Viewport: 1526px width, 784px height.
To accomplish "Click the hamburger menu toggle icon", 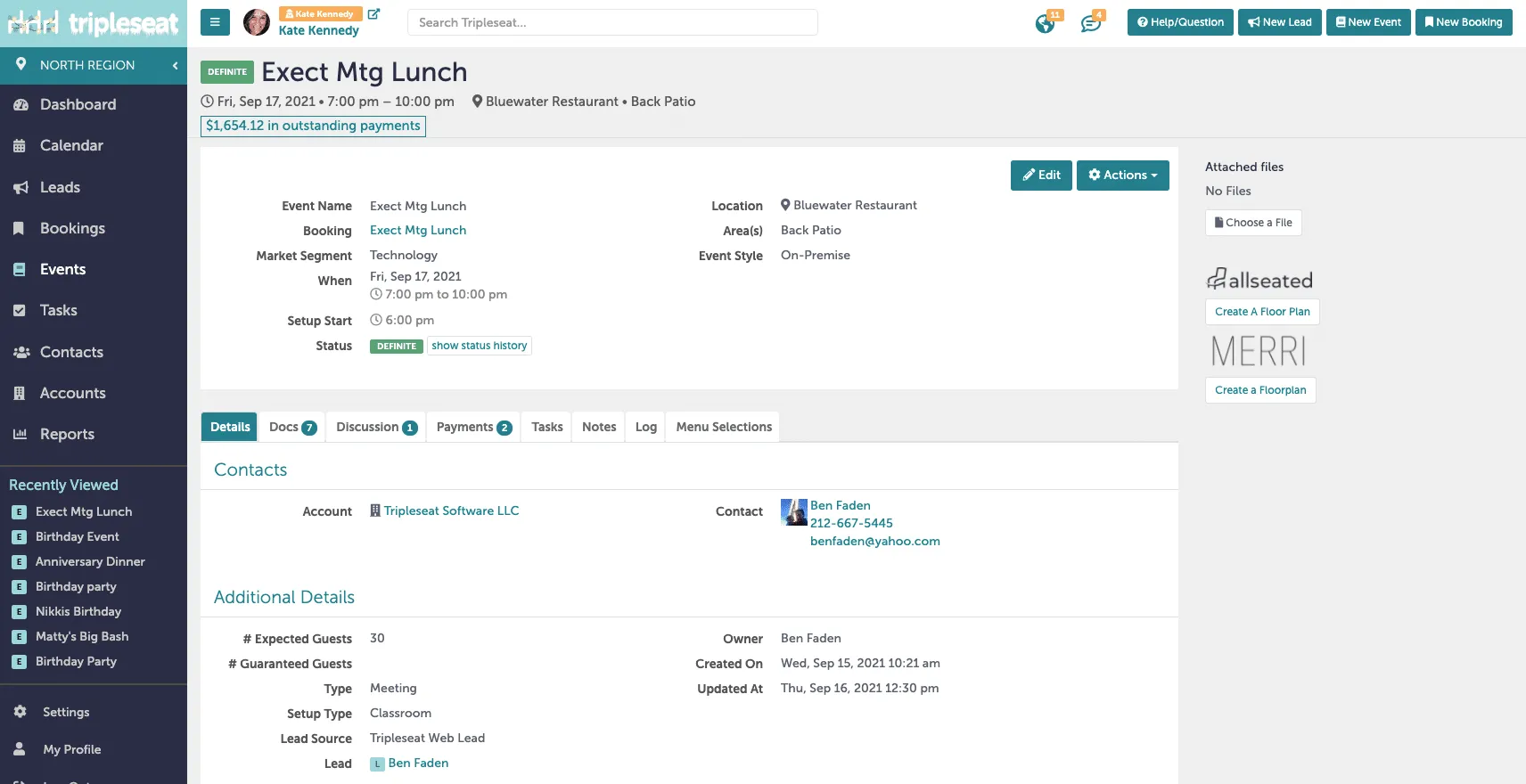I will [215, 22].
